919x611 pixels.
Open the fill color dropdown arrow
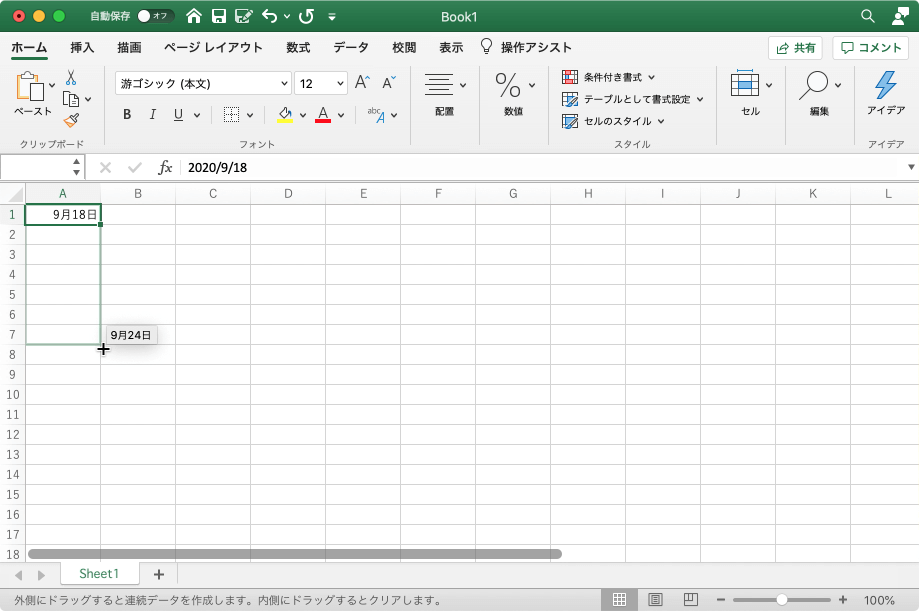(303, 115)
